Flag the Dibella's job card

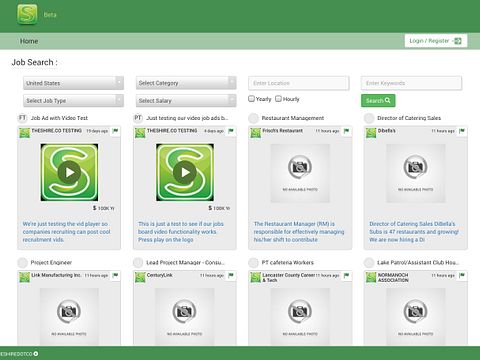462,131
